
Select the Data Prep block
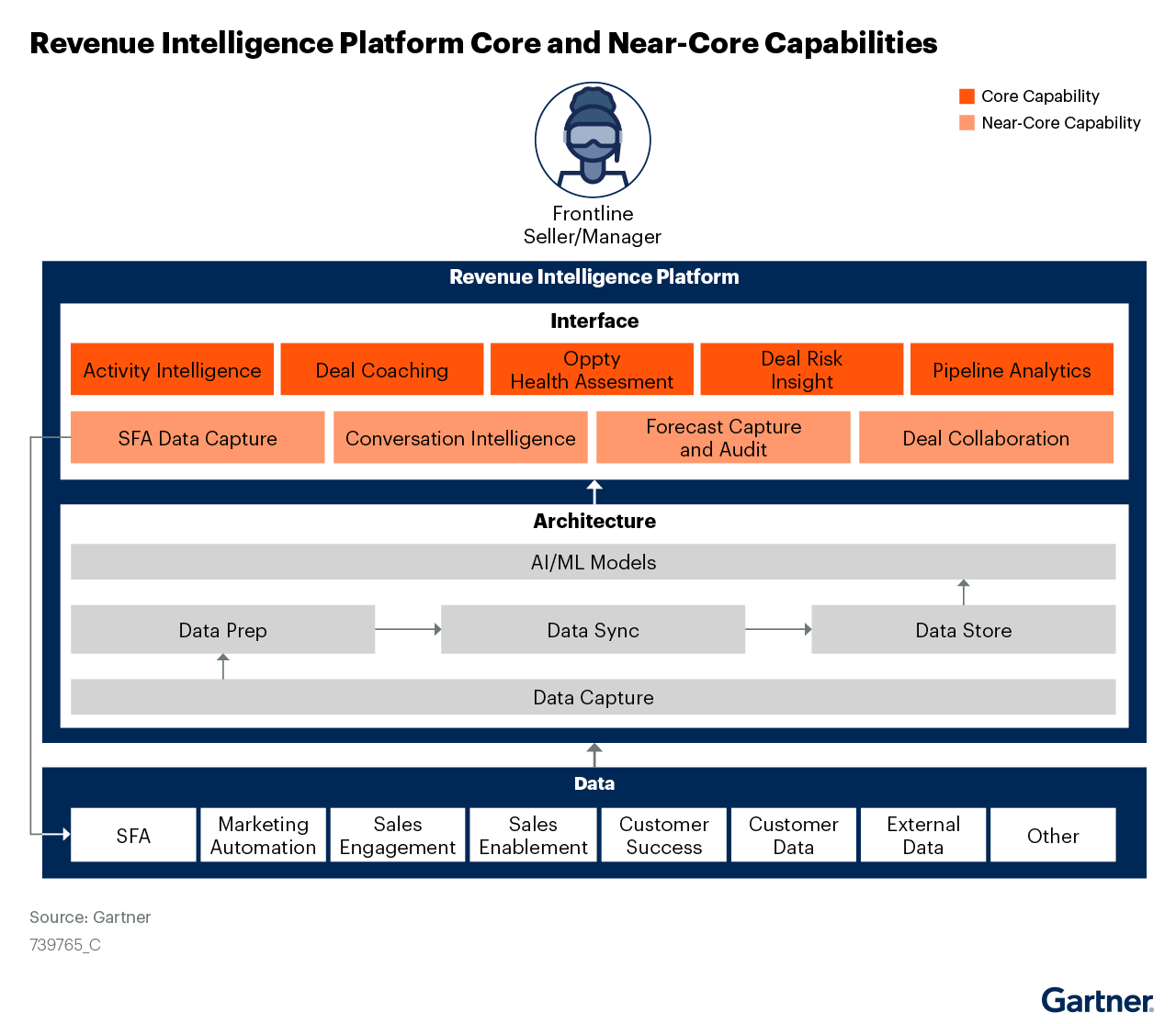click(x=222, y=629)
